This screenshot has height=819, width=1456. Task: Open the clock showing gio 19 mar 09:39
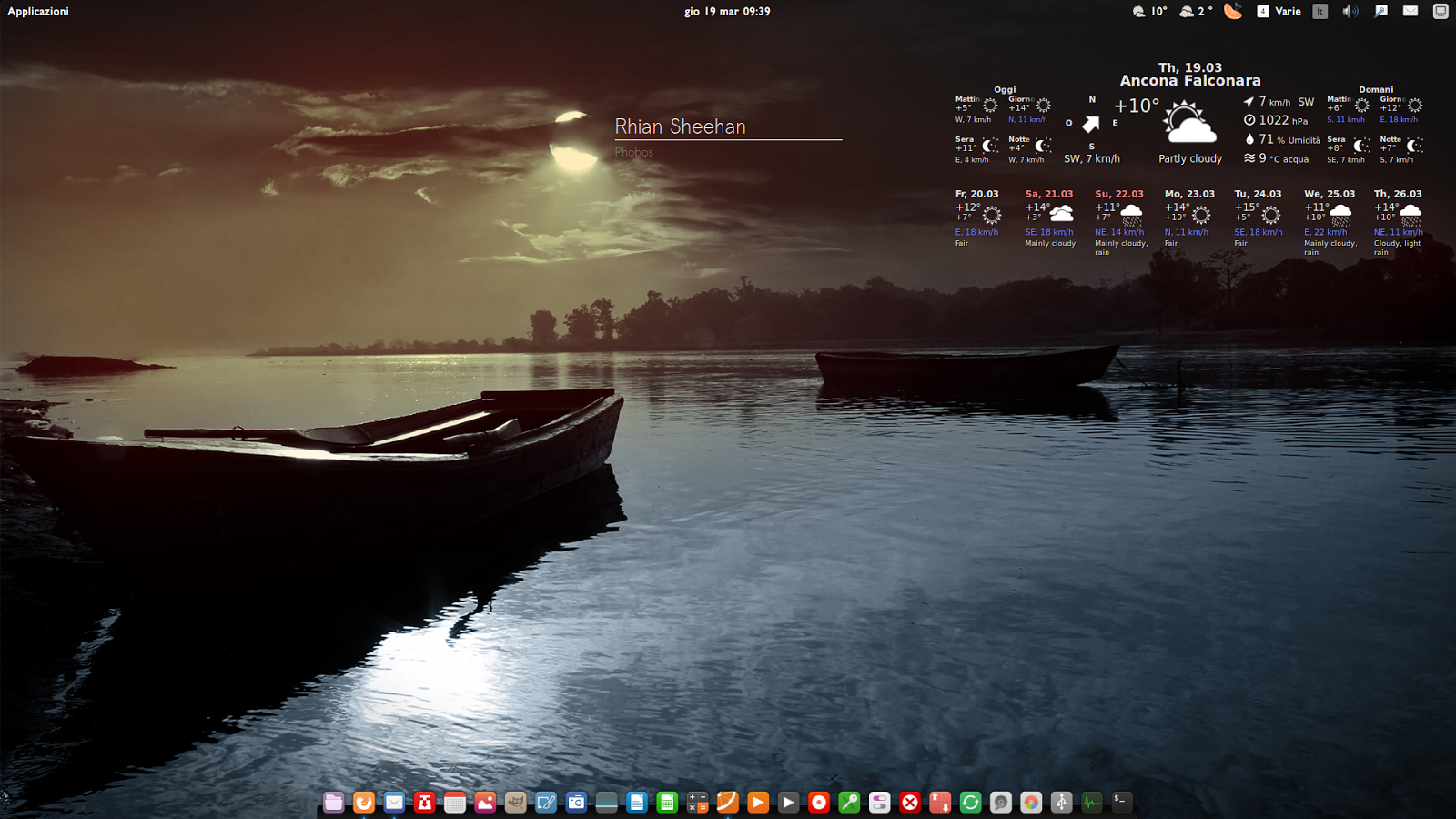tap(727, 12)
